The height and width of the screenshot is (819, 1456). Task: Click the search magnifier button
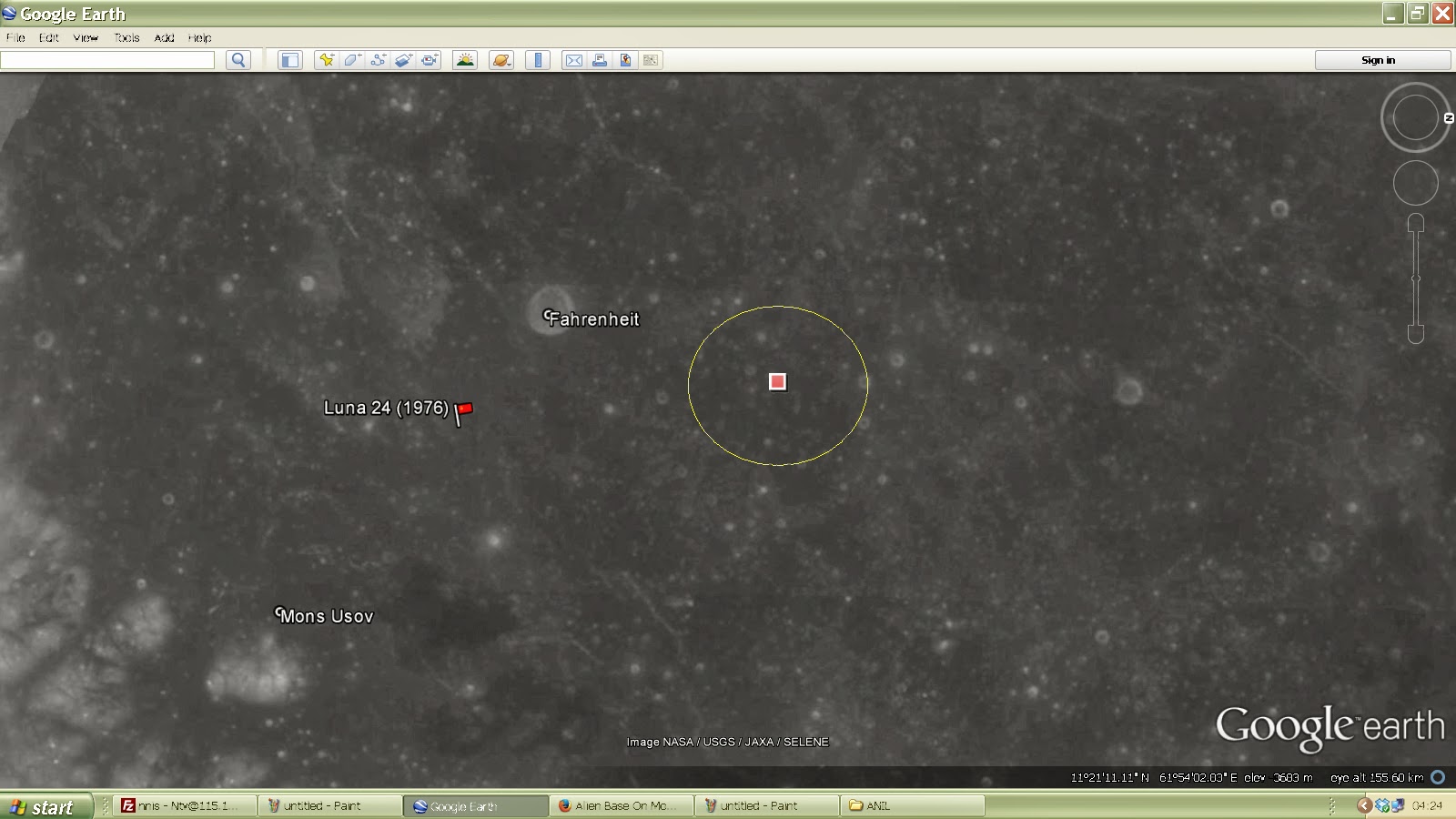(238, 60)
